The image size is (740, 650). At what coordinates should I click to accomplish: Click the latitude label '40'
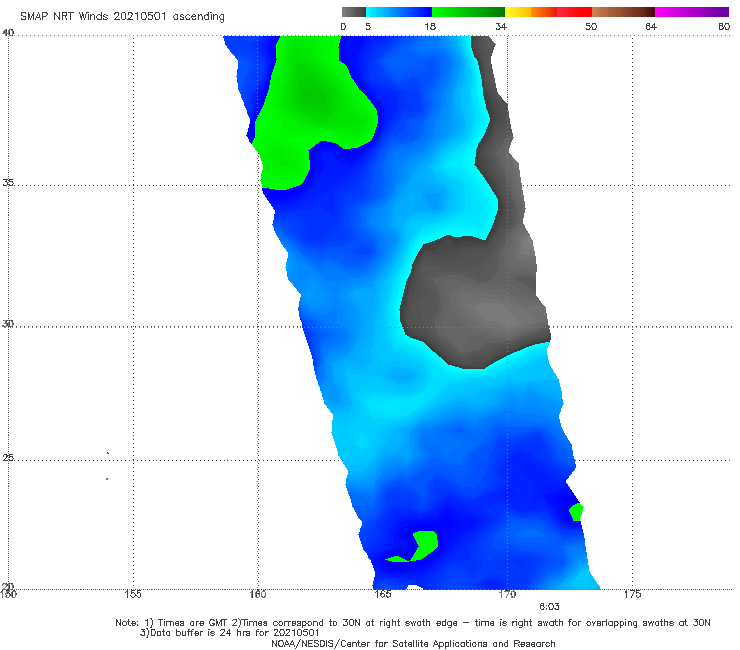pos(8,33)
